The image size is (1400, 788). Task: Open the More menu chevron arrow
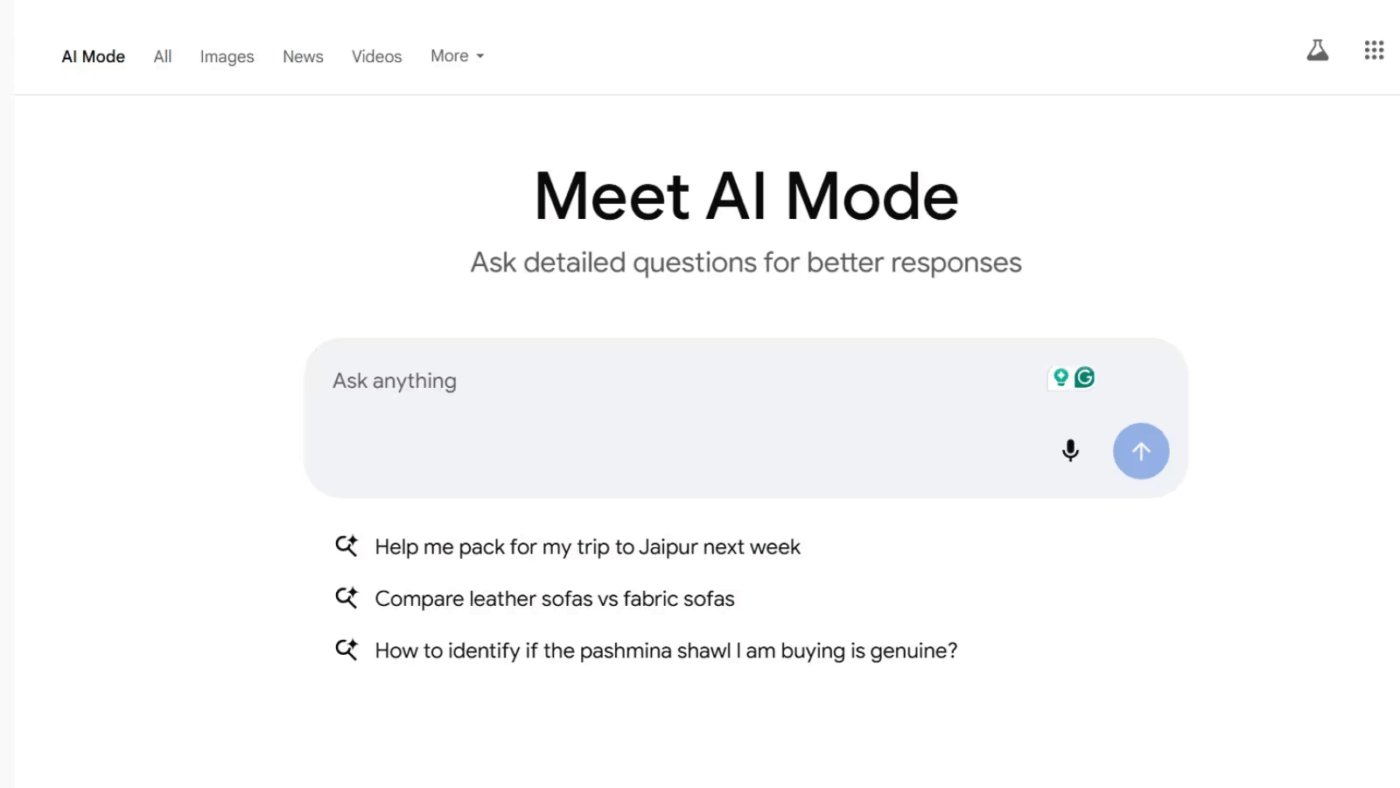coord(480,57)
